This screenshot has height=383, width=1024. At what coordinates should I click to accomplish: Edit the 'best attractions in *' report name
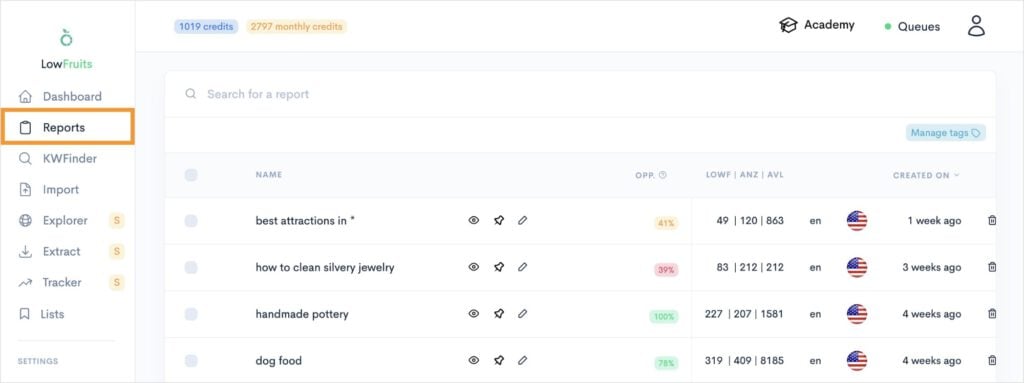click(522, 221)
